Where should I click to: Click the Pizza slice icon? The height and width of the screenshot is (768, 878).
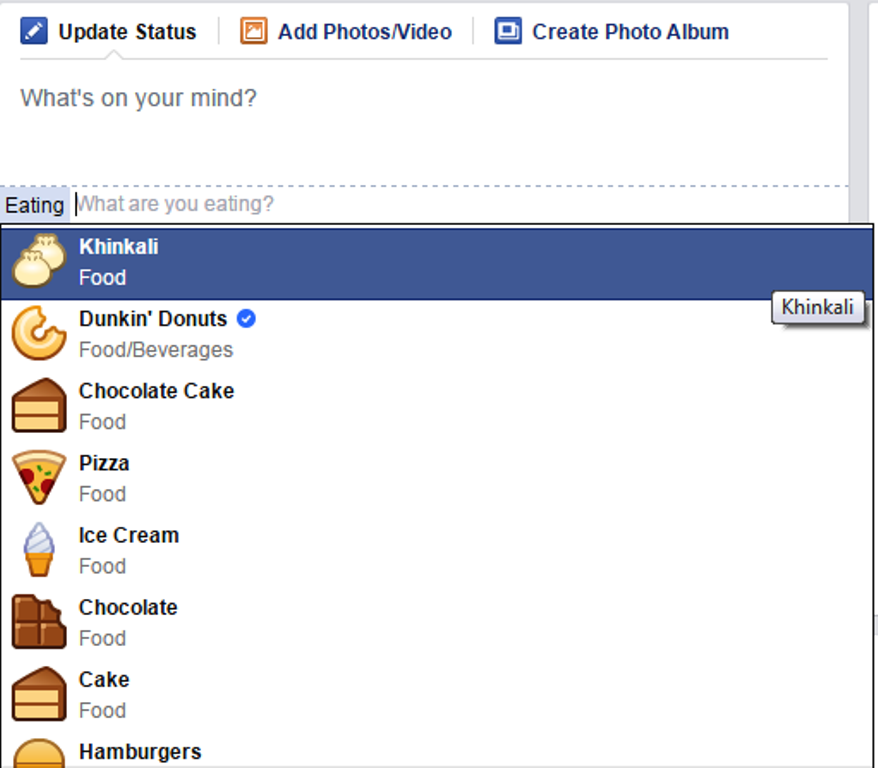[x=39, y=477]
